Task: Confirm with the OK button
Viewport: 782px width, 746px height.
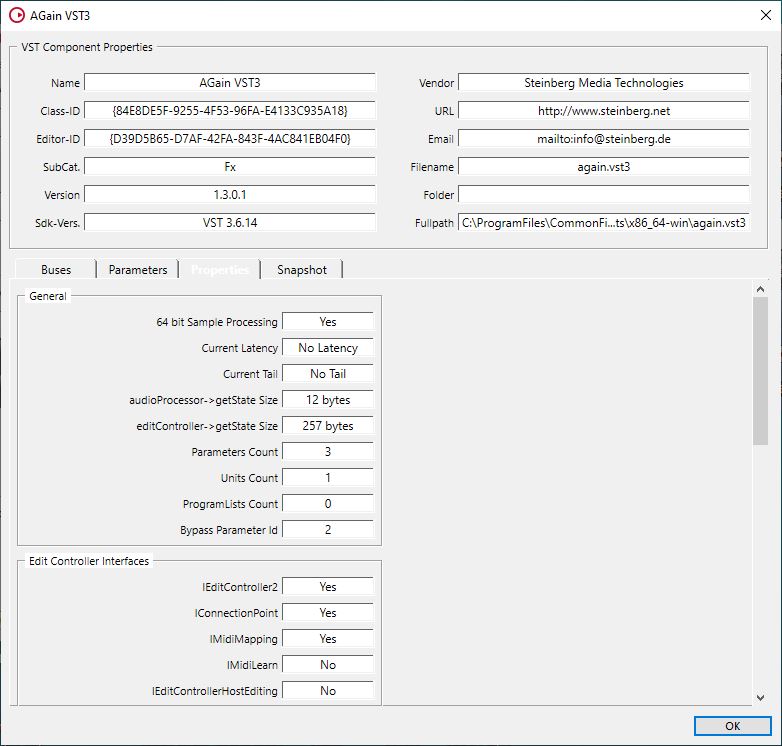Action: (x=733, y=726)
